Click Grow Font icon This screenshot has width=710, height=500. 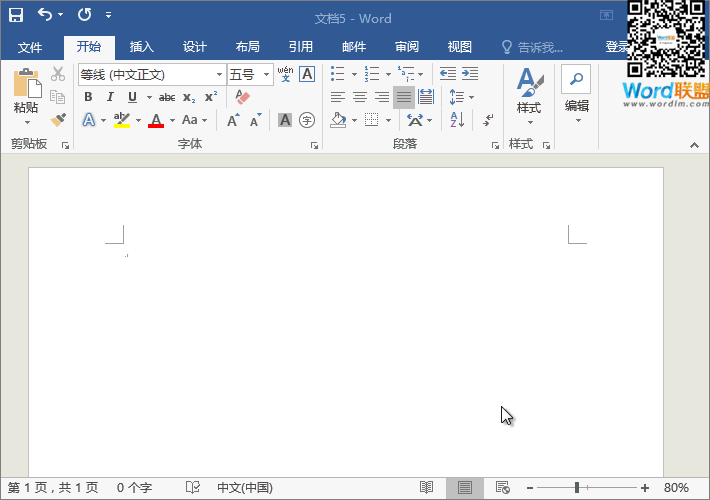(233, 120)
